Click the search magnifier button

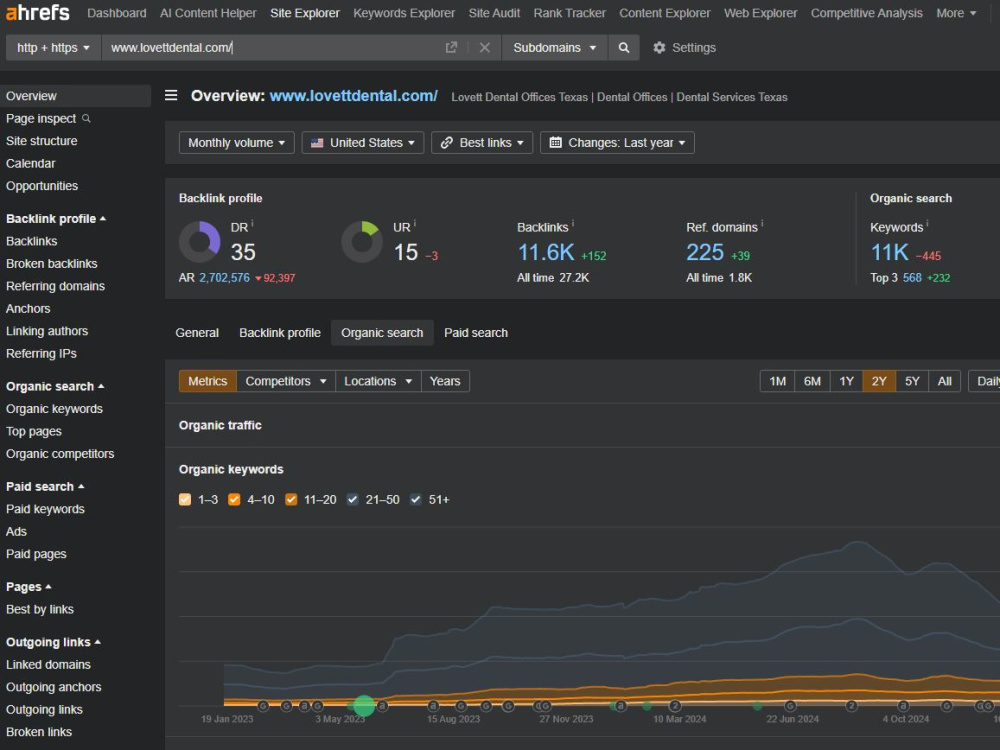(x=624, y=47)
